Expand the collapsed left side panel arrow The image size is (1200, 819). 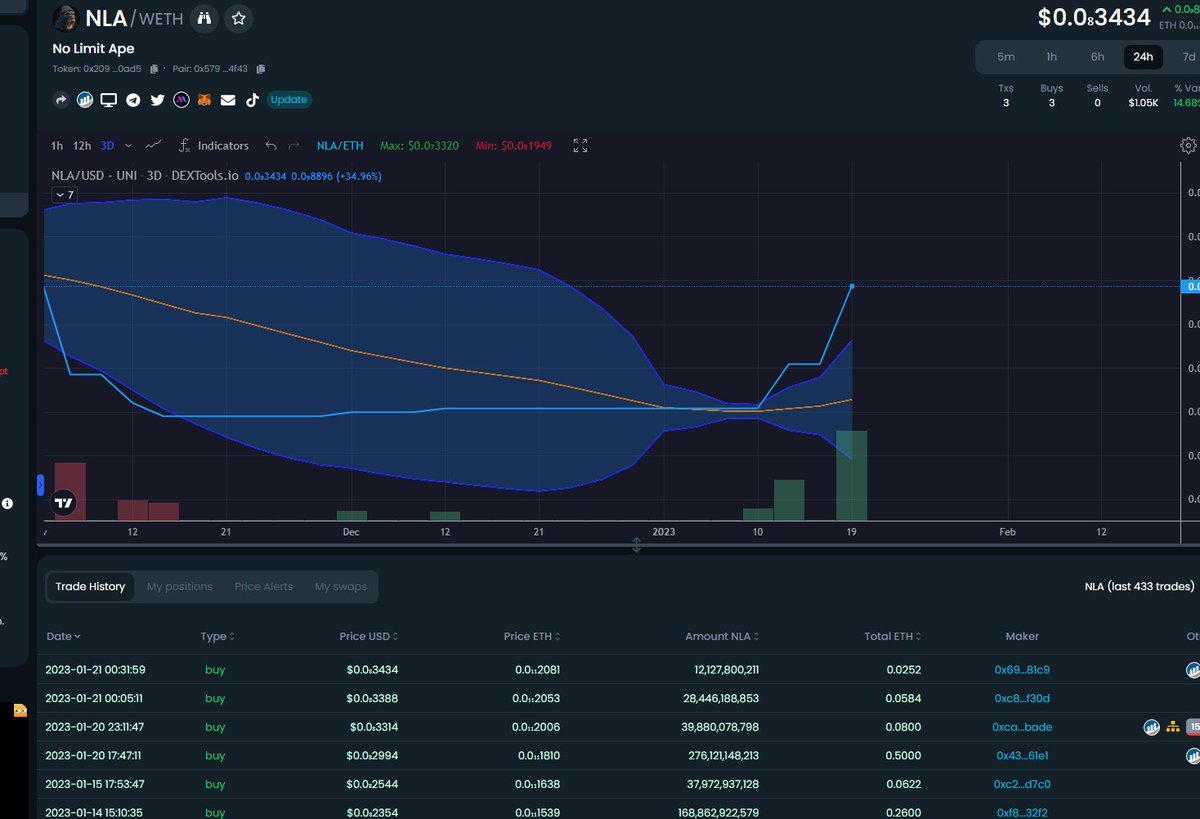41,485
